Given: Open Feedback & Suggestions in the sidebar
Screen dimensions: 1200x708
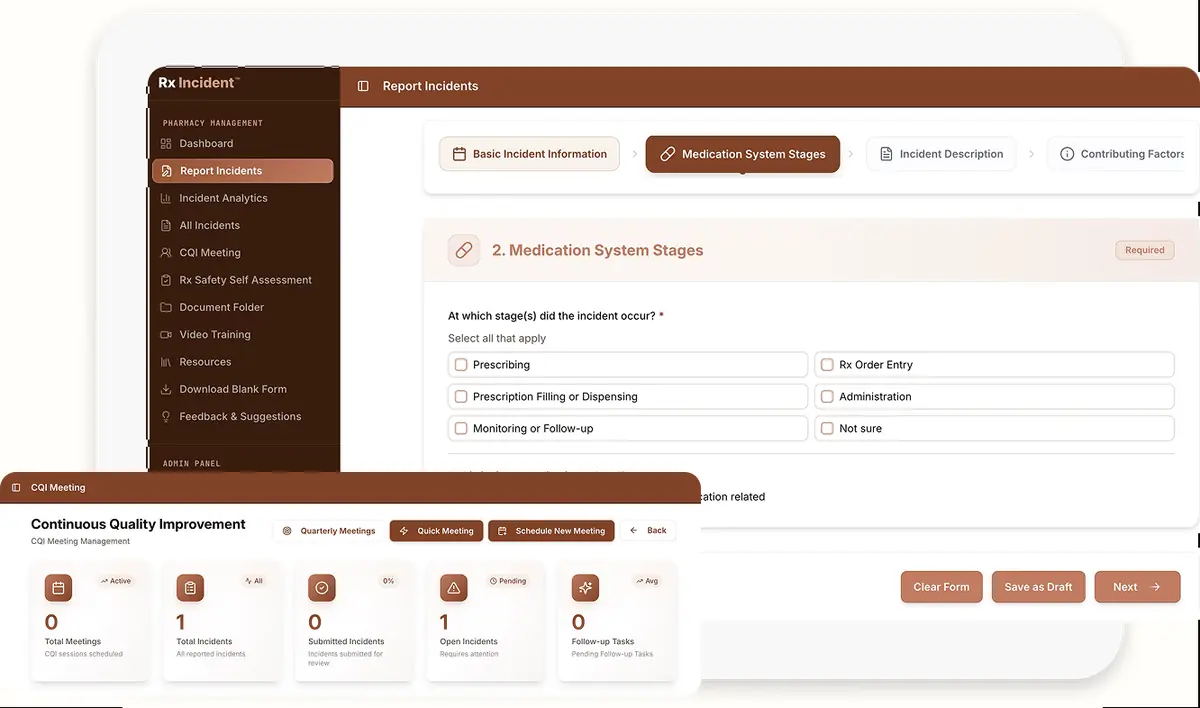Looking at the screenshot, I should coord(242,416).
